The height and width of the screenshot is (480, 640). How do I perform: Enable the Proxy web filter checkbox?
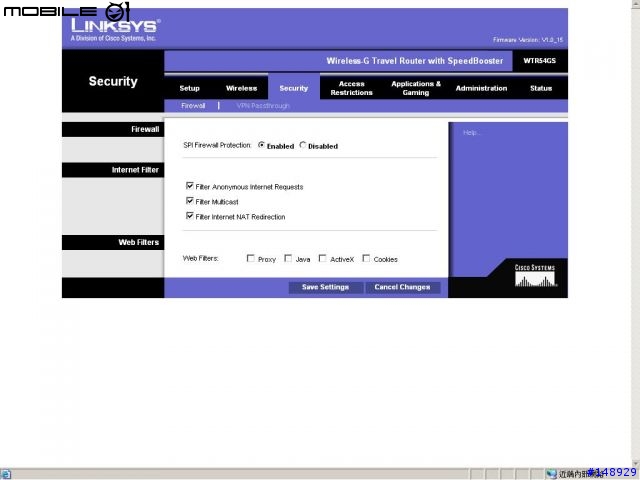click(x=251, y=258)
